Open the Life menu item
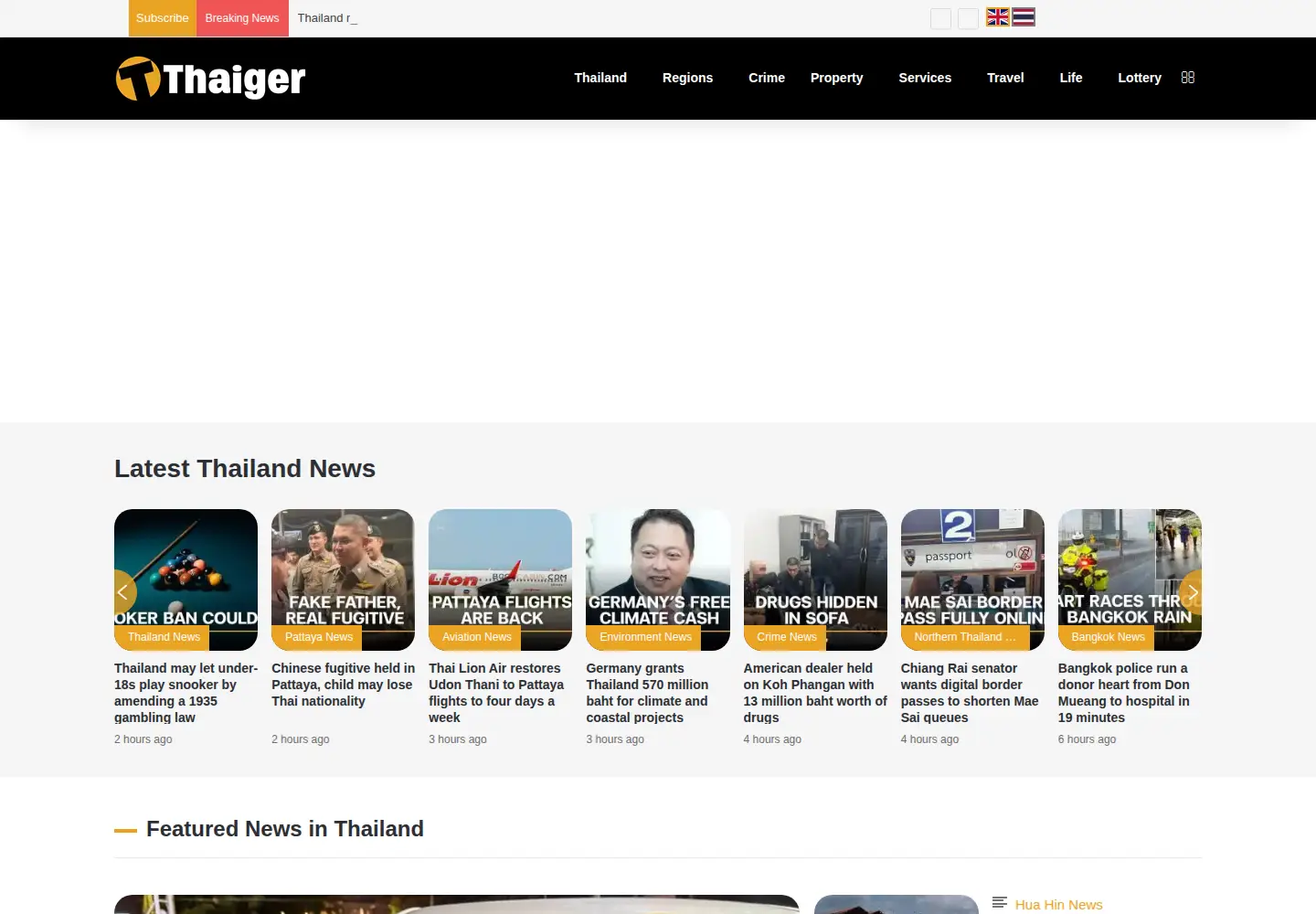 tap(1071, 78)
